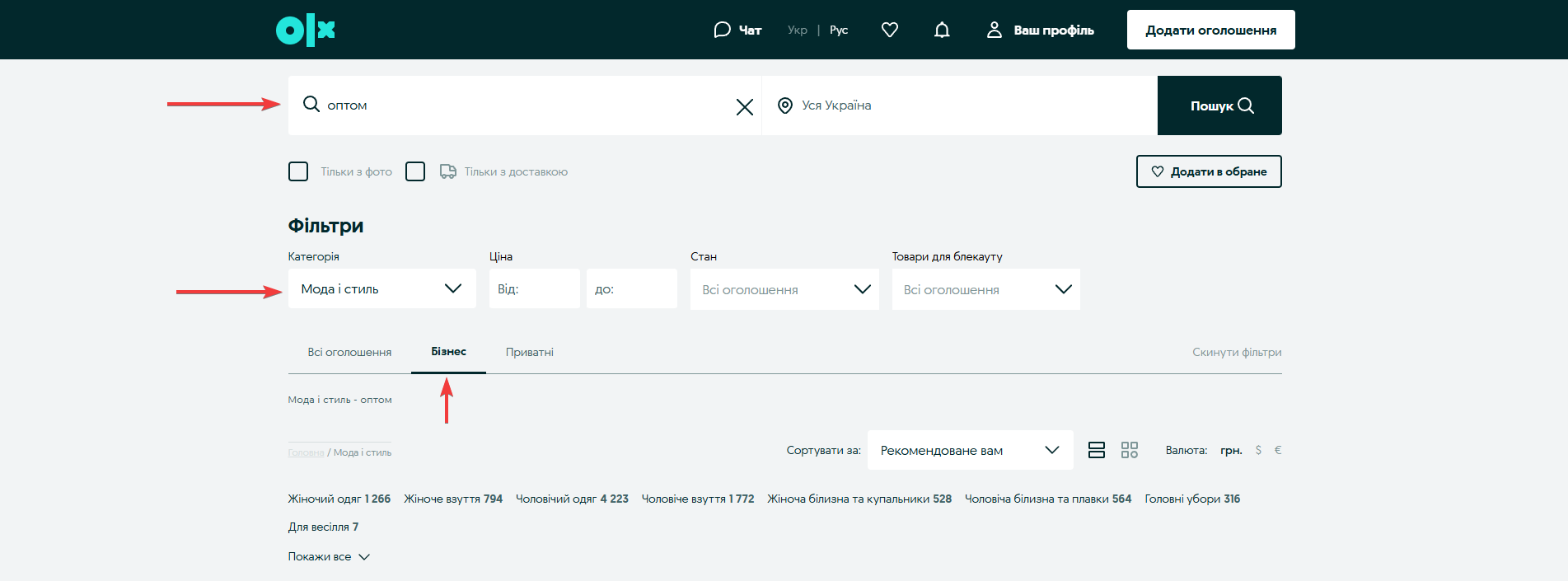Select the Всі оголошення tab
Screen dimensions: 1568x581
(349, 352)
